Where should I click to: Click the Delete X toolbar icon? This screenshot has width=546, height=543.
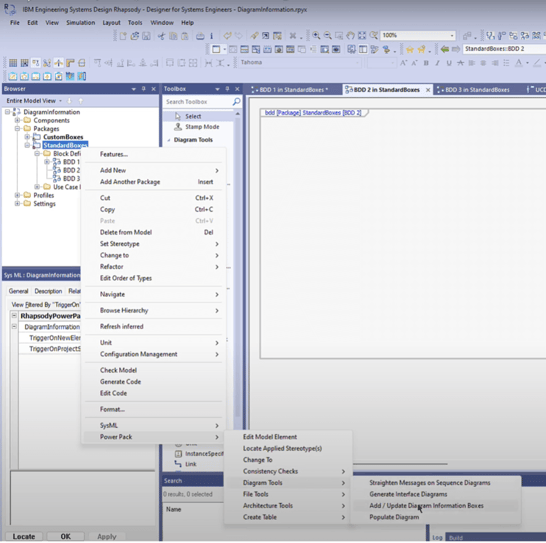click(293, 36)
